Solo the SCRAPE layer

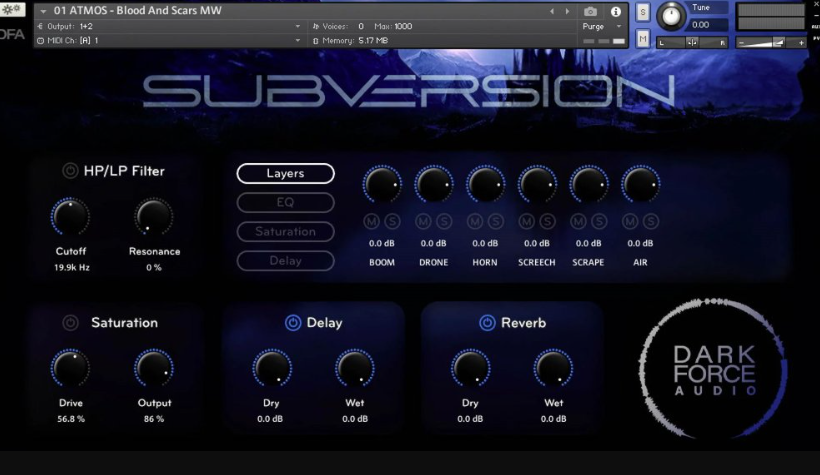(x=599, y=222)
